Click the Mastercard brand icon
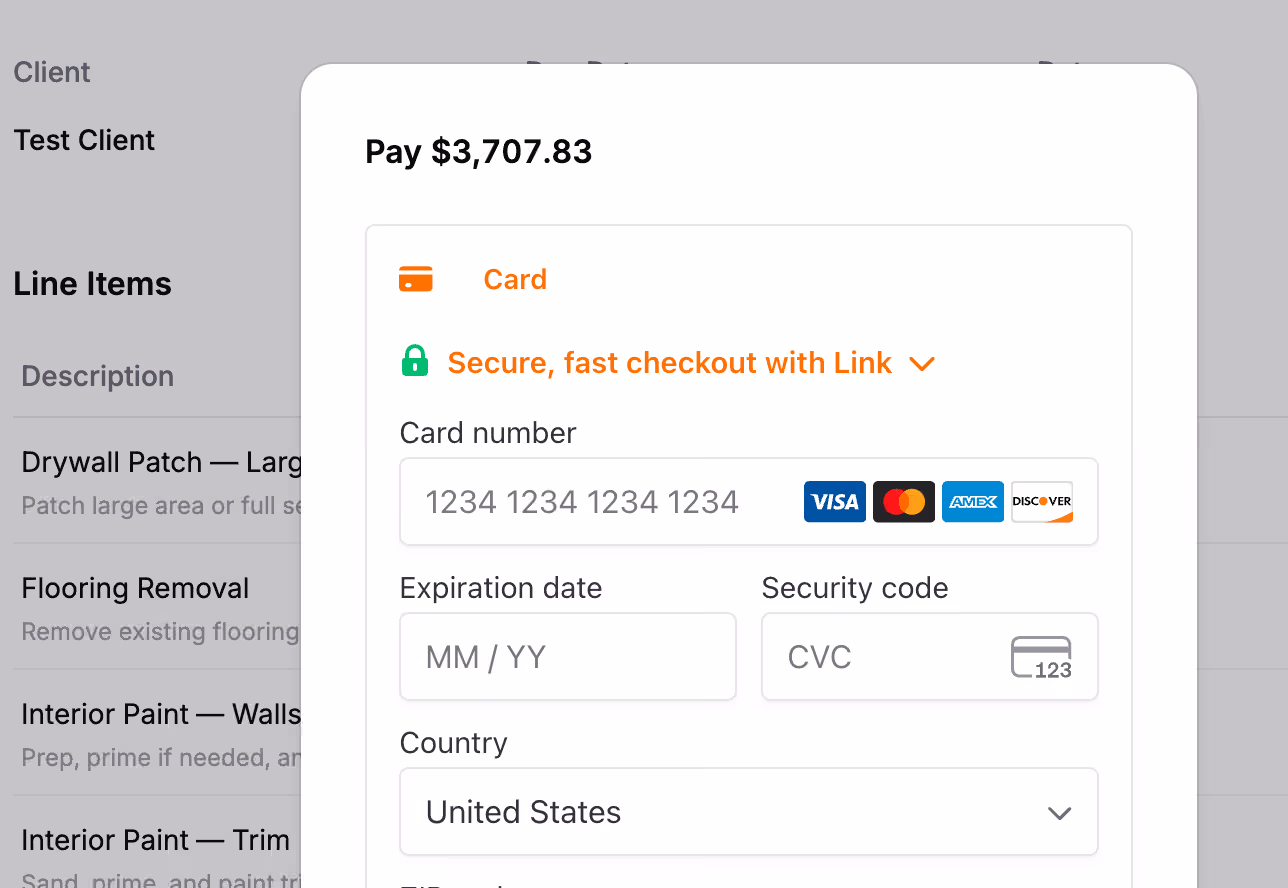Screen dimensions: 1288x888 [903, 501]
